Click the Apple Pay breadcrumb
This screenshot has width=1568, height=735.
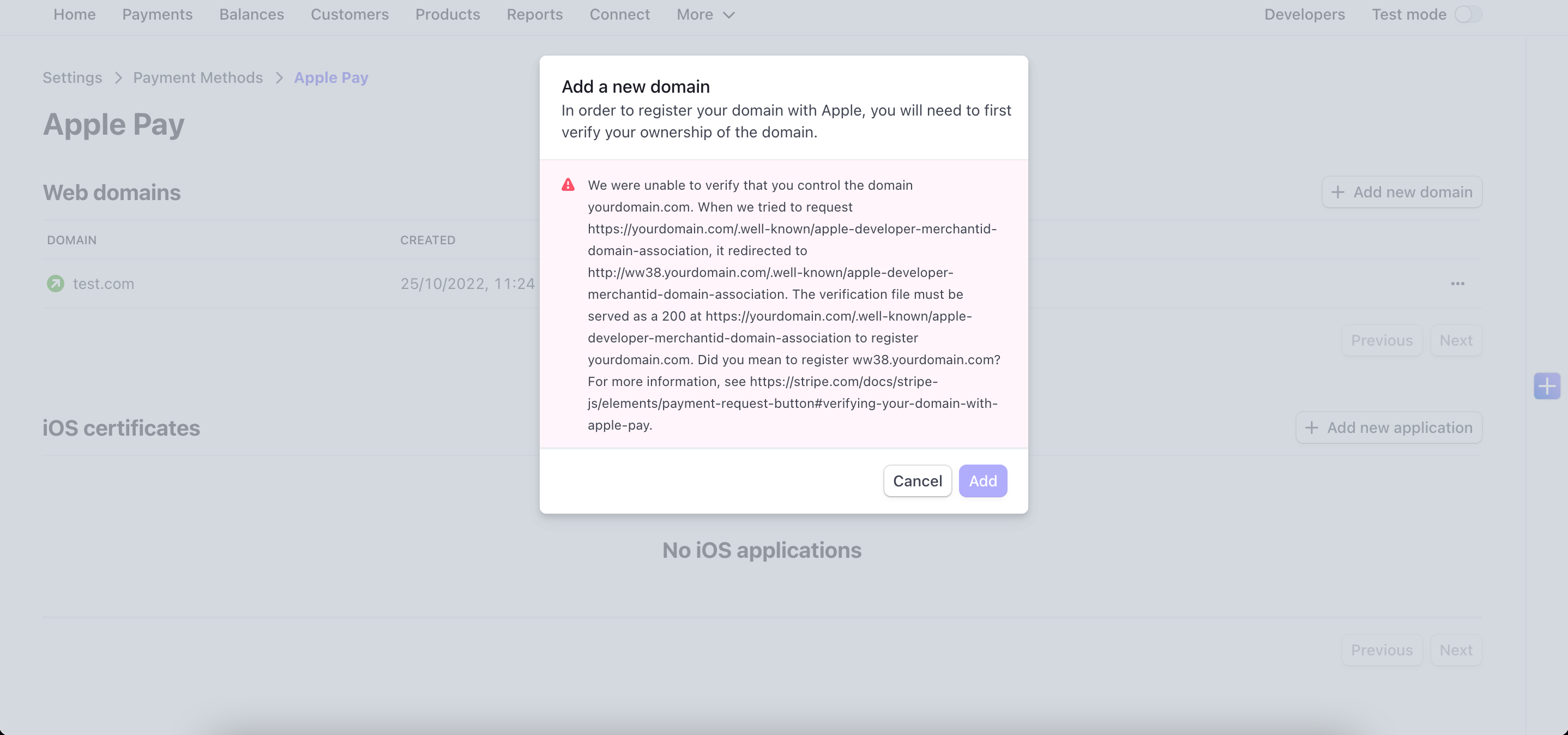(331, 77)
